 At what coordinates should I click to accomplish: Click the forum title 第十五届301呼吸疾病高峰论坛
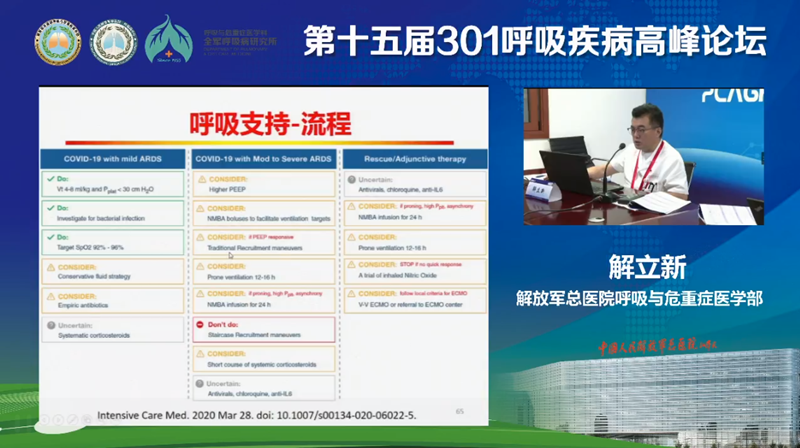click(535, 41)
